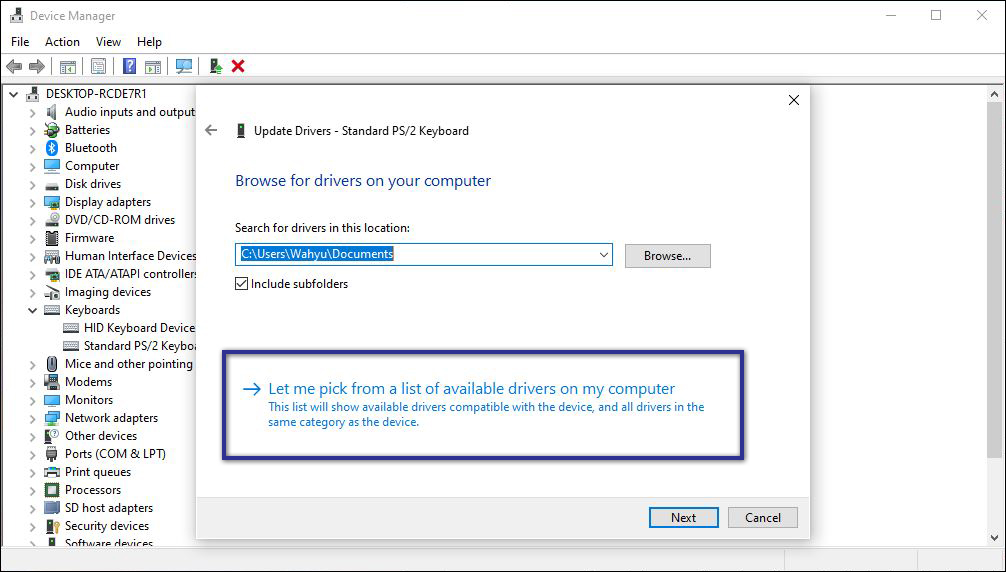Viewport: 1006px width, 572px height.
Task: Click the Next button
Action: point(683,517)
